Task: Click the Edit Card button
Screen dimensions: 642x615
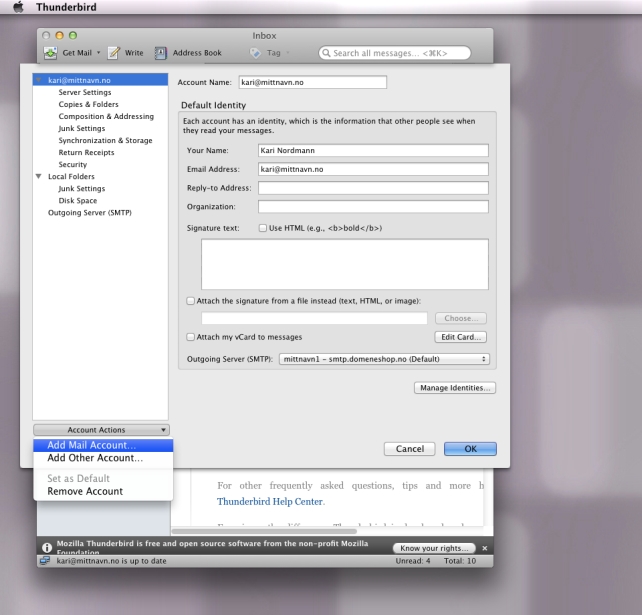Action: click(461, 337)
